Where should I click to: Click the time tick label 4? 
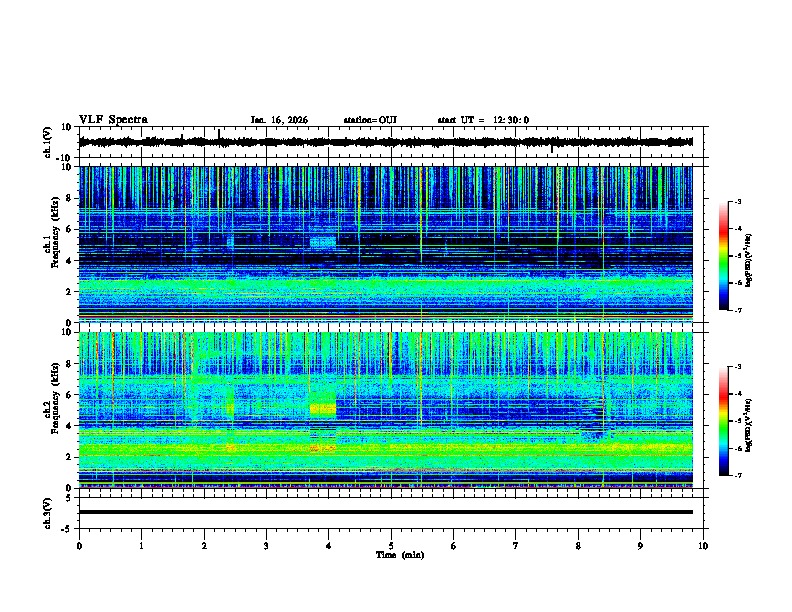click(x=329, y=546)
